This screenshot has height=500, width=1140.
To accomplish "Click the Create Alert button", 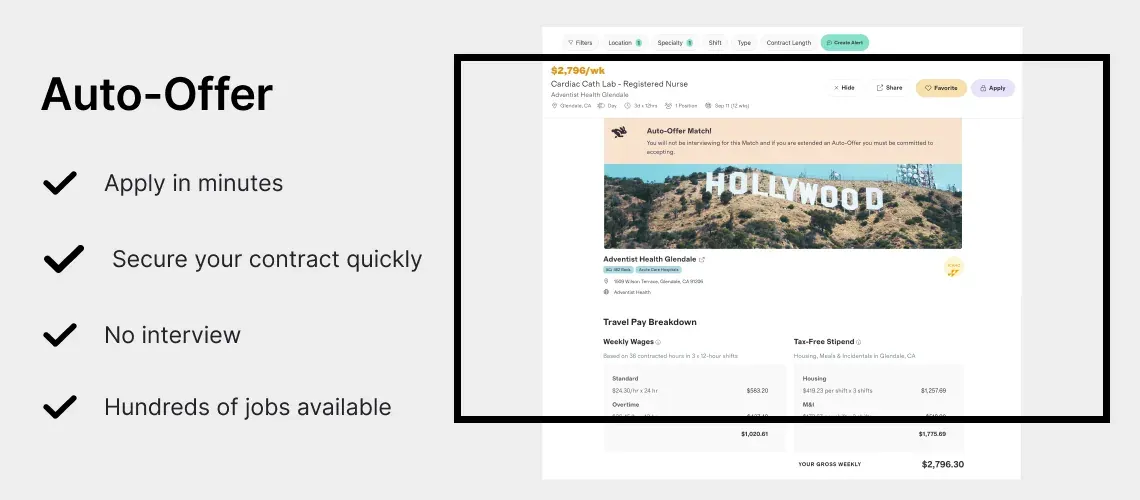I will pos(845,43).
